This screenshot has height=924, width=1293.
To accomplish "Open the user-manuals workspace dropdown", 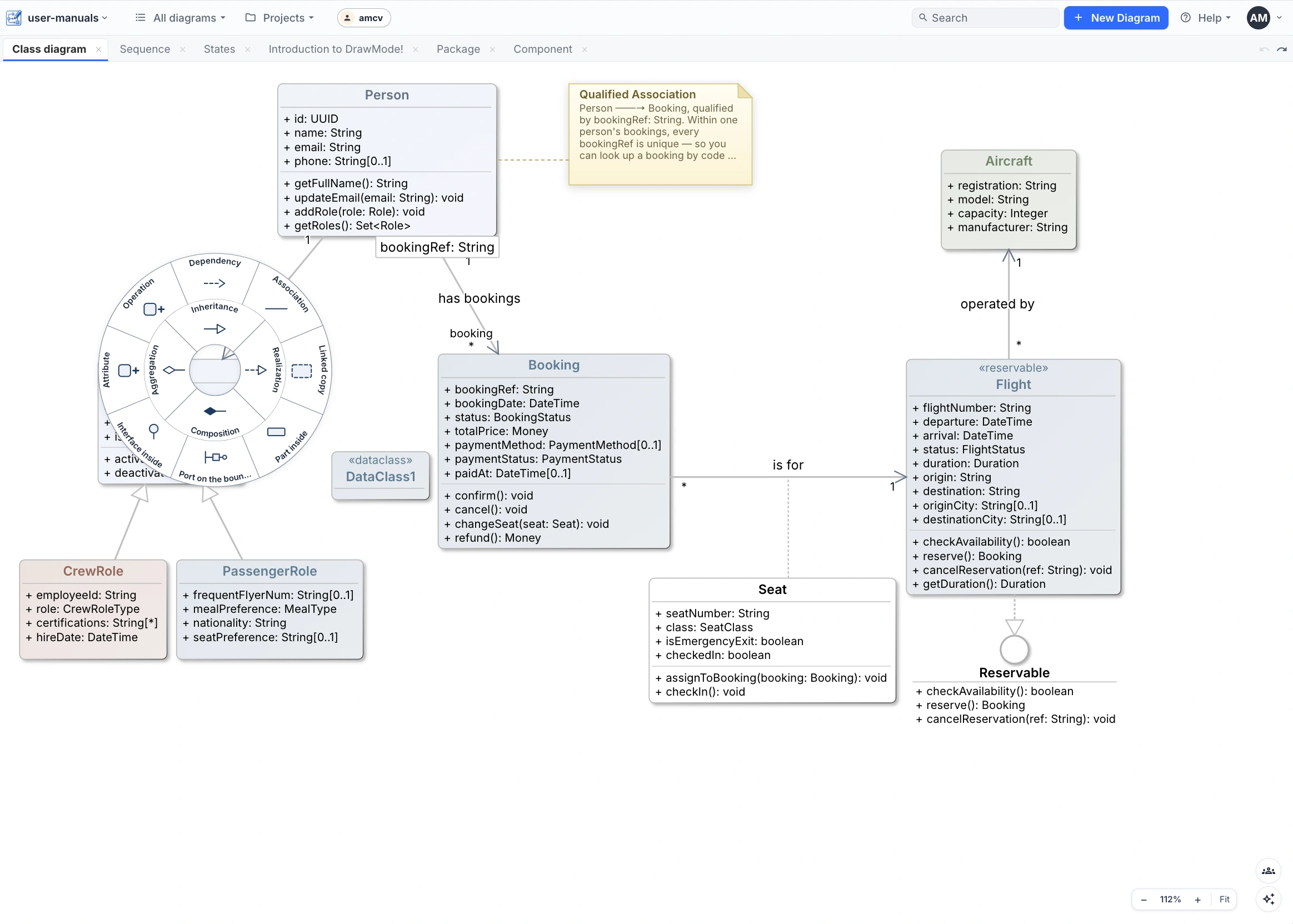I will [68, 18].
